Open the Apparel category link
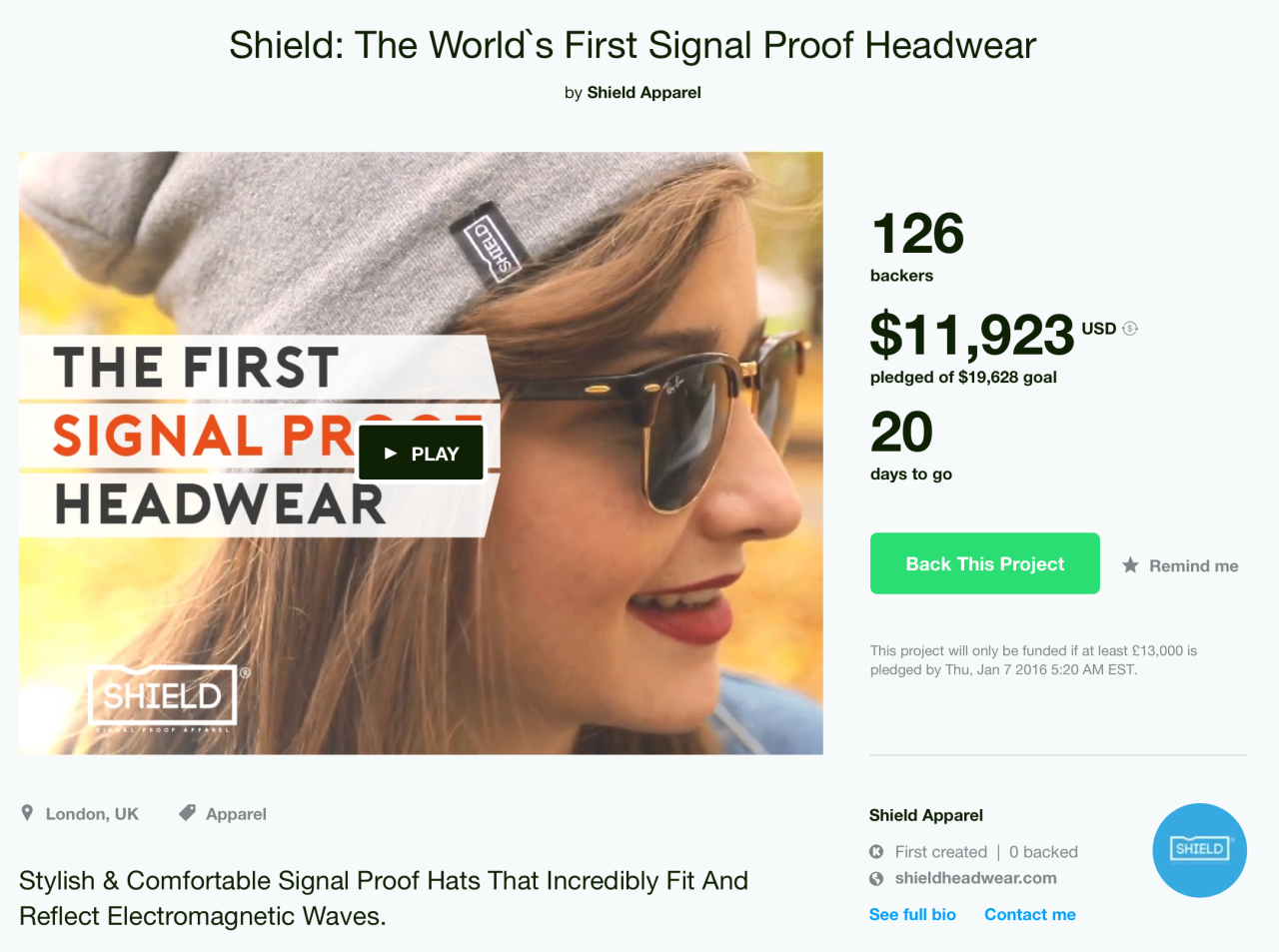1279x952 pixels. [236, 814]
